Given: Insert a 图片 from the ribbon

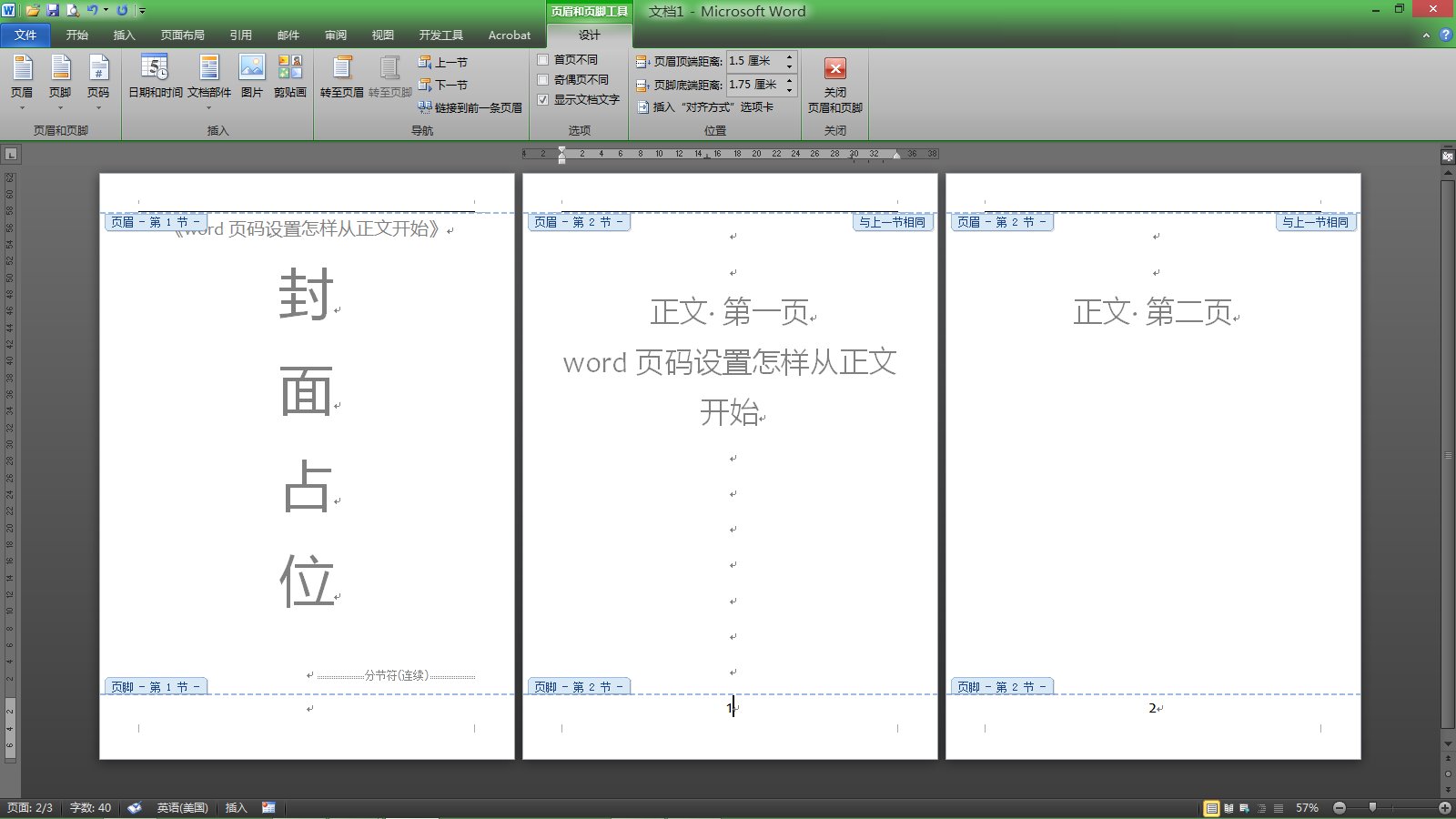Looking at the screenshot, I should tap(251, 80).
